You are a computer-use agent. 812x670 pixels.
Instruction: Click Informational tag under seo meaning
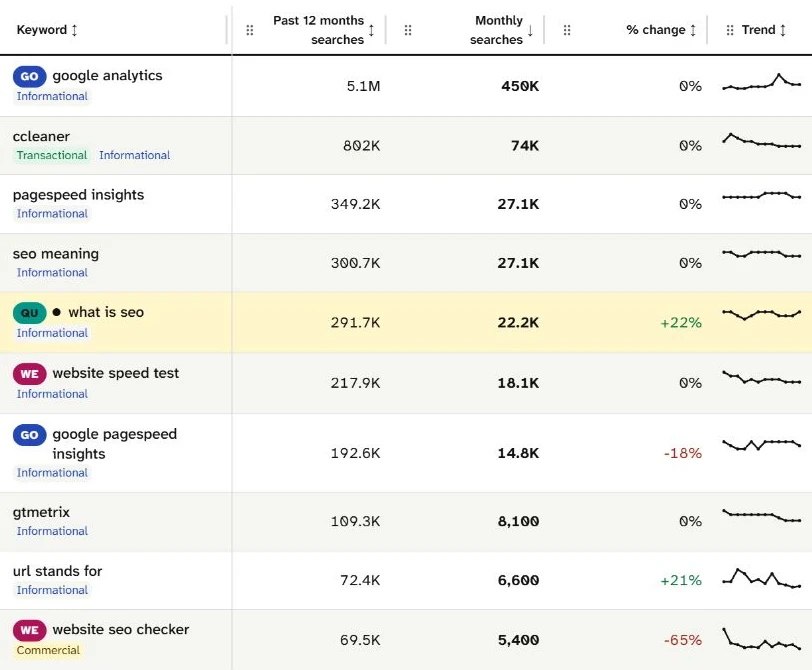(52, 273)
